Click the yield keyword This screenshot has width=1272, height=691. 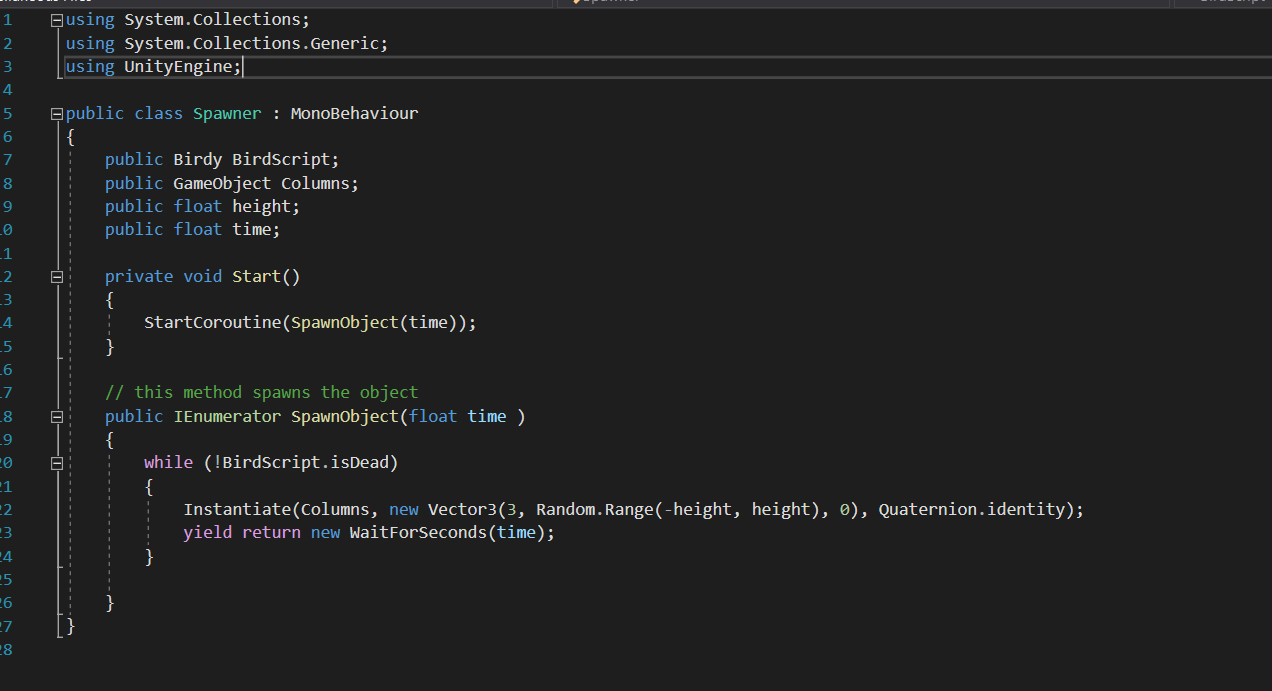click(208, 532)
